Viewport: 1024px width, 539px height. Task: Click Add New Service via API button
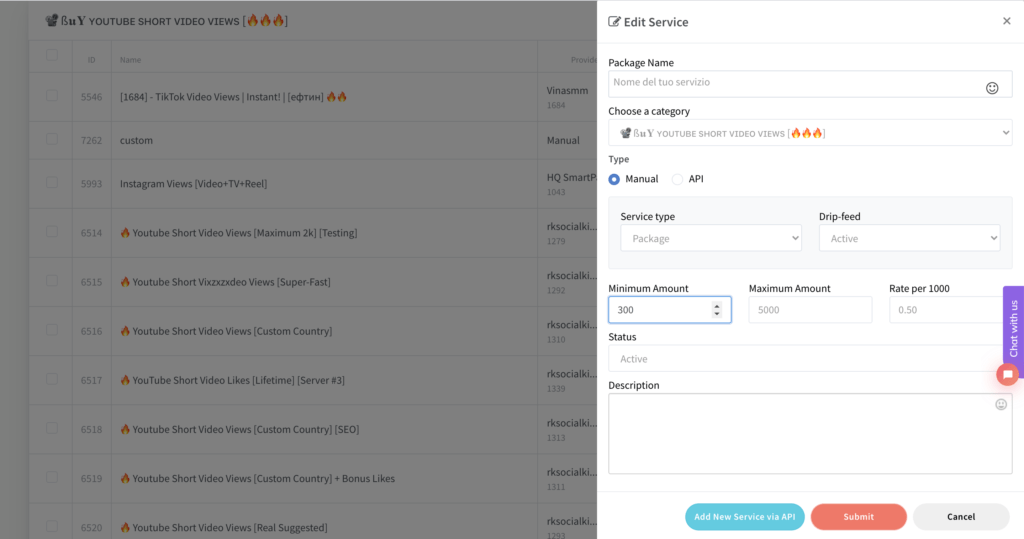744,516
